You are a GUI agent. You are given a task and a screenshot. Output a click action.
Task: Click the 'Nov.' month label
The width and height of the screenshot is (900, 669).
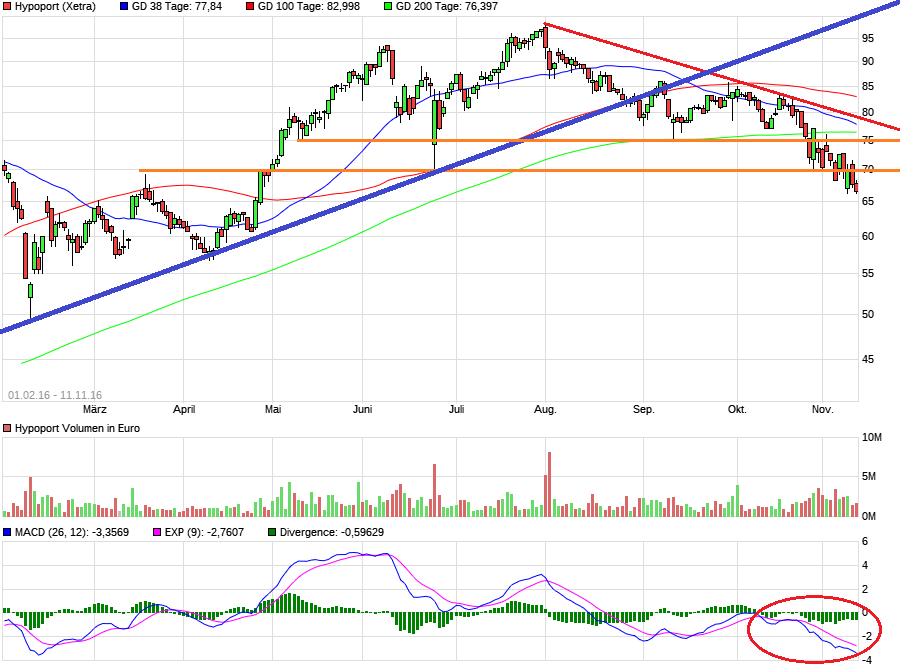823,410
